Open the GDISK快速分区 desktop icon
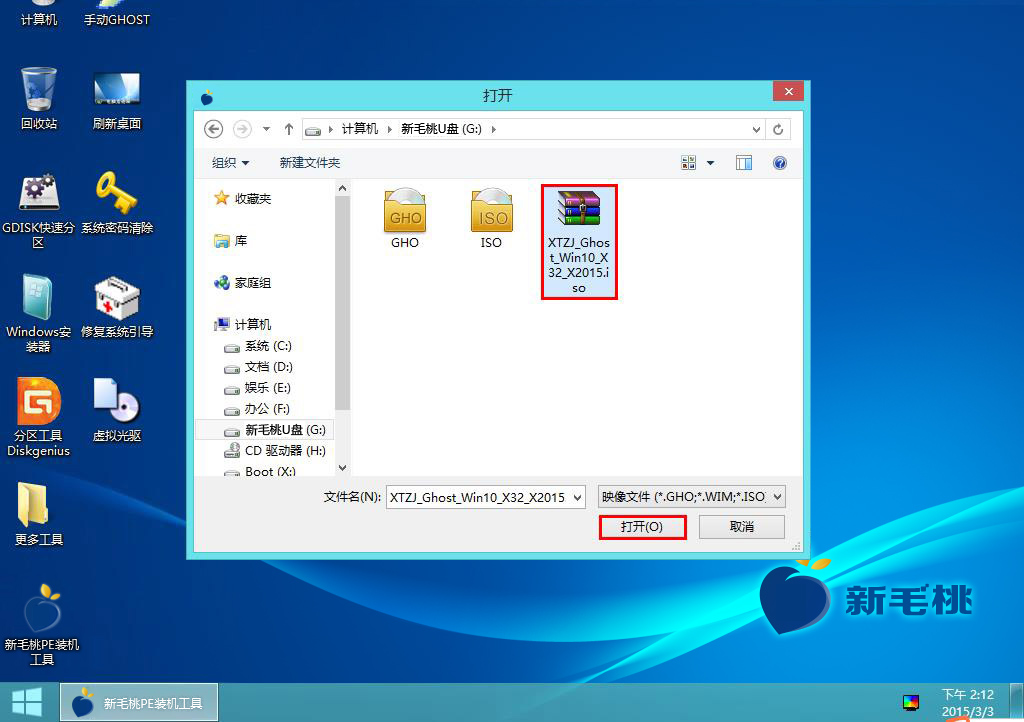1024x722 pixels. point(39,210)
